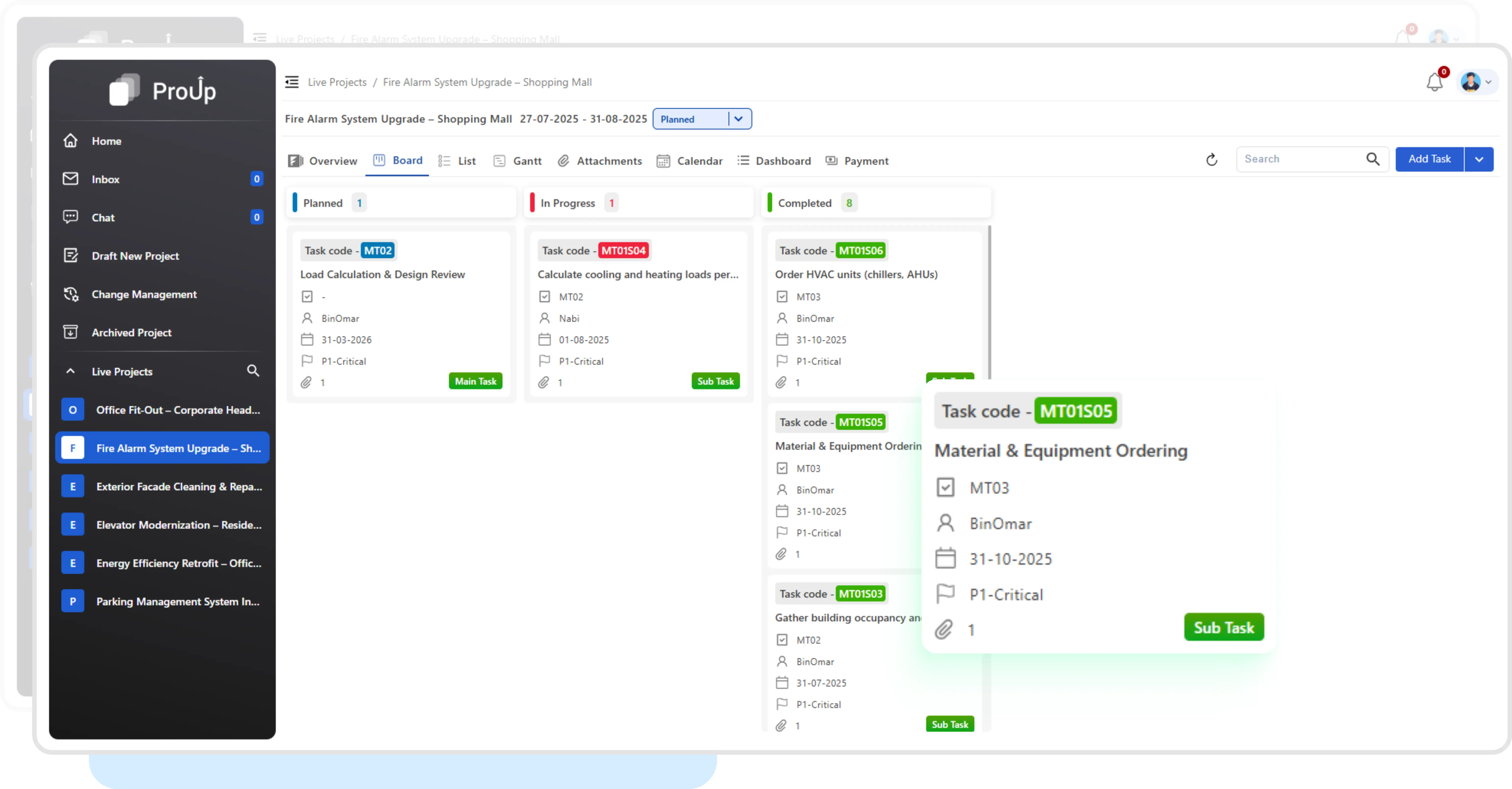
Task: Select Draft New Project in sidebar
Action: (x=135, y=255)
